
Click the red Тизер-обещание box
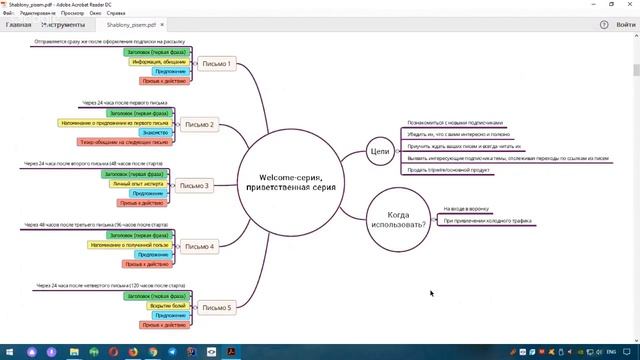[x=124, y=142]
